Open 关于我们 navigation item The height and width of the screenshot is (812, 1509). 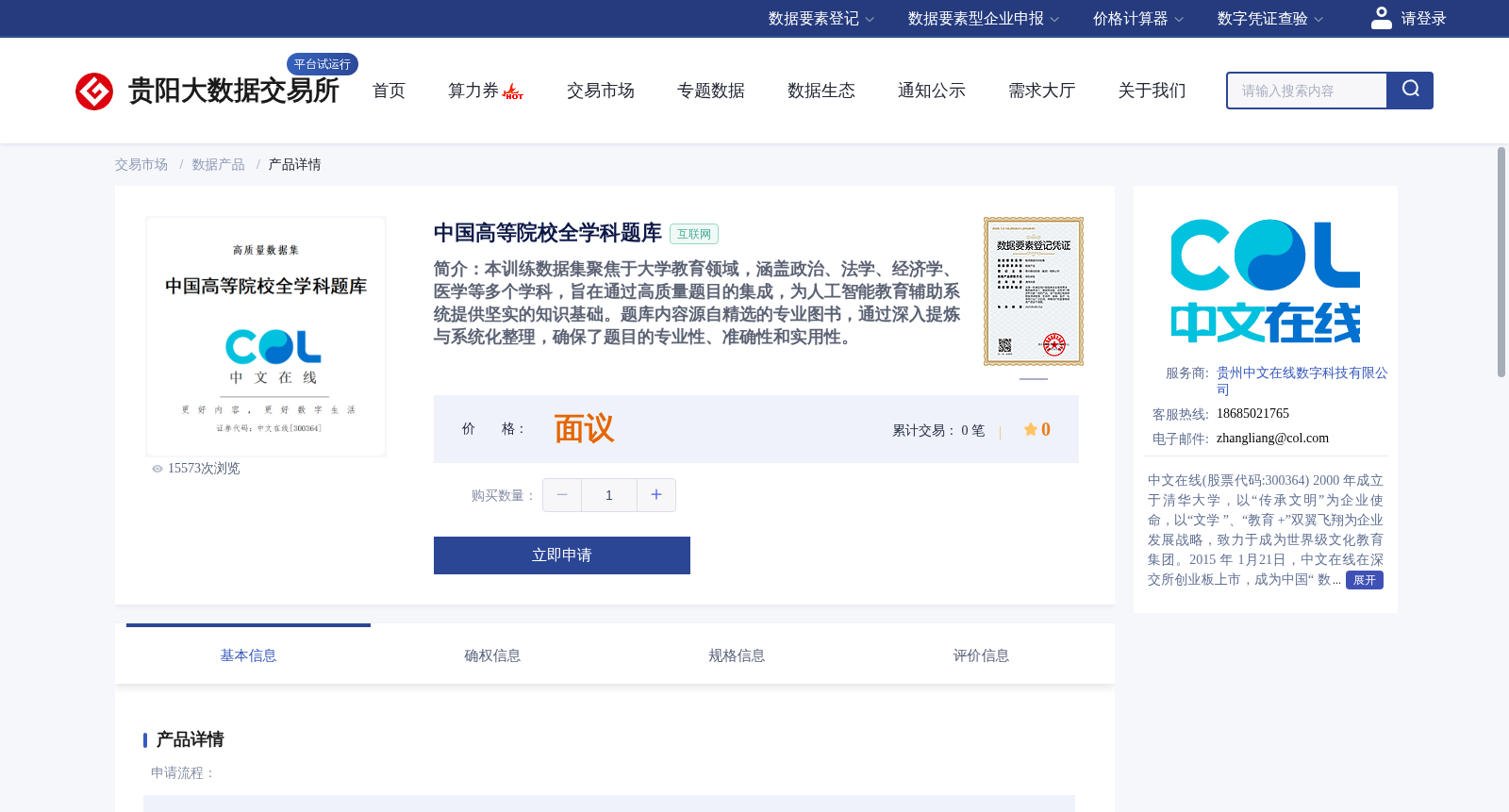point(1152,91)
